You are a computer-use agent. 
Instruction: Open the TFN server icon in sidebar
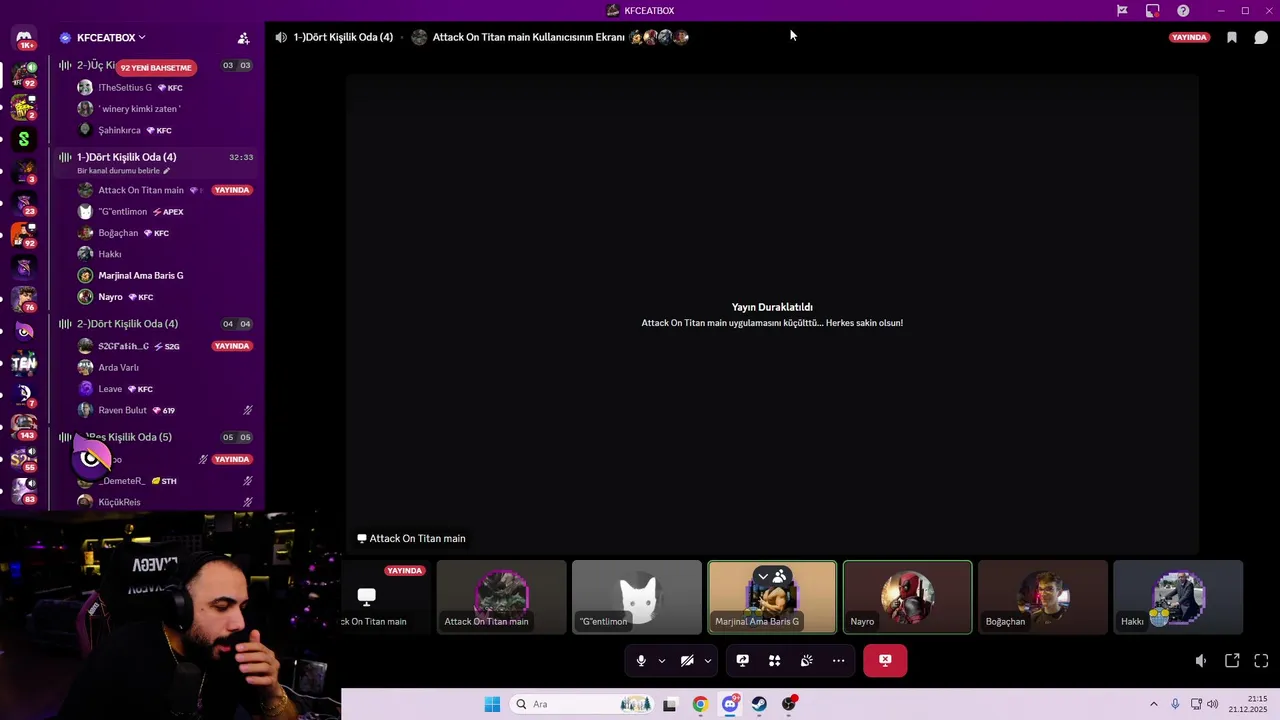point(24,363)
